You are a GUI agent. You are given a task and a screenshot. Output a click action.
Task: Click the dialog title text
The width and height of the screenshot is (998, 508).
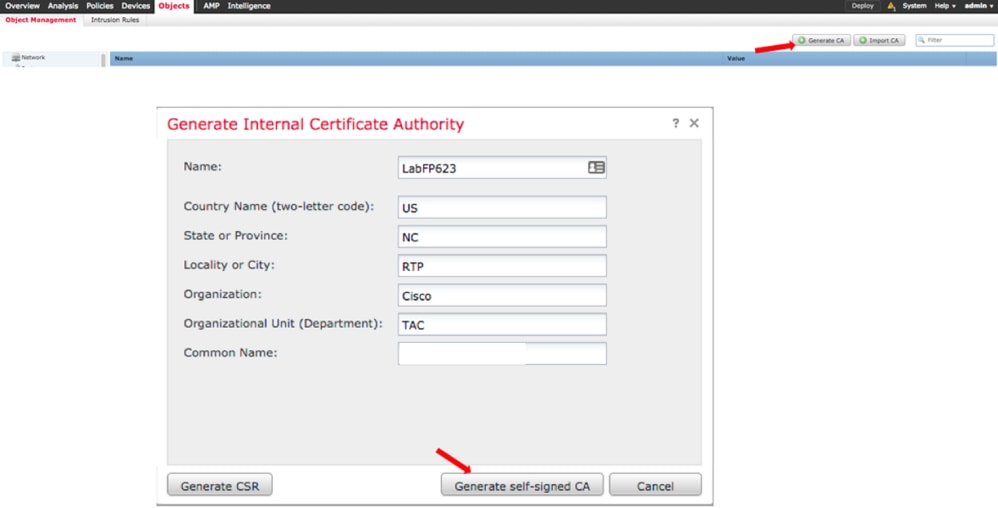point(315,123)
